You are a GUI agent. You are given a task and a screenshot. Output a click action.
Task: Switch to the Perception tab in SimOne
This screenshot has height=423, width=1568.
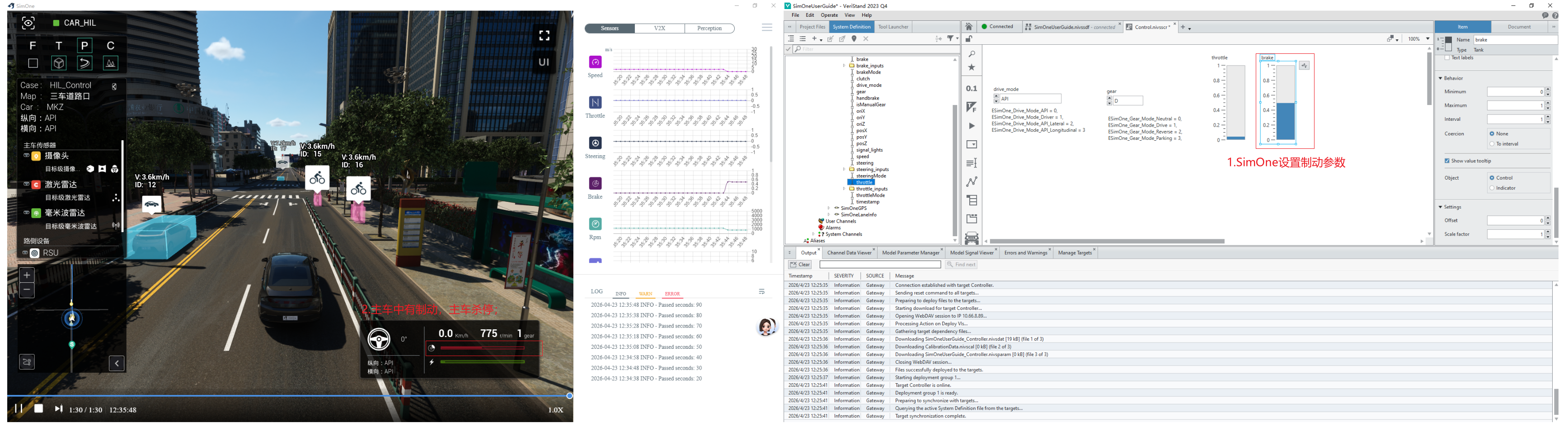(710, 29)
